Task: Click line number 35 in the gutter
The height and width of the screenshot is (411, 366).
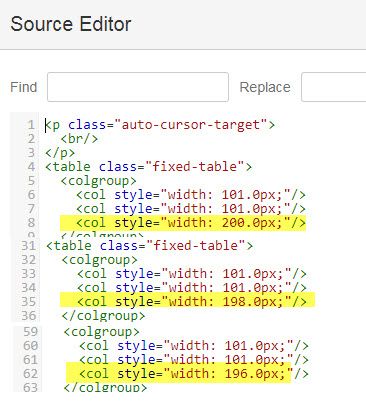Action: [x=28, y=301]
